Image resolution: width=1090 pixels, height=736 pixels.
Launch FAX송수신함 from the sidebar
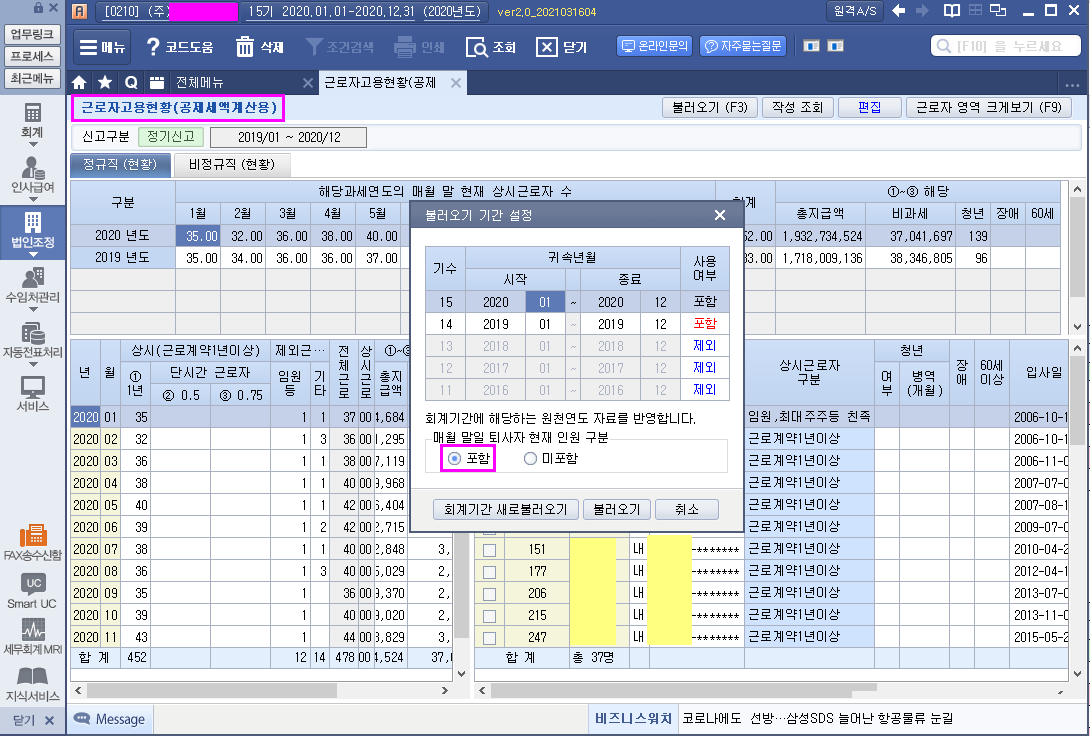pyautogui.click(x=32, y=540)
